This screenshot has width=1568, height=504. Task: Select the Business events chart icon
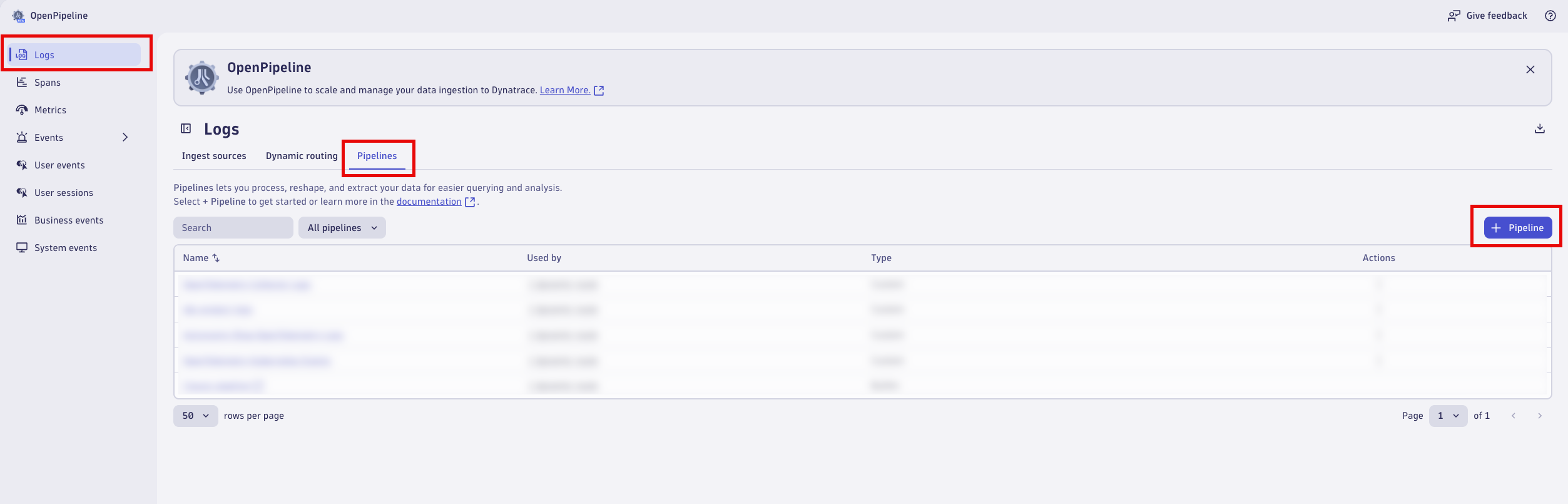point(22,220)
